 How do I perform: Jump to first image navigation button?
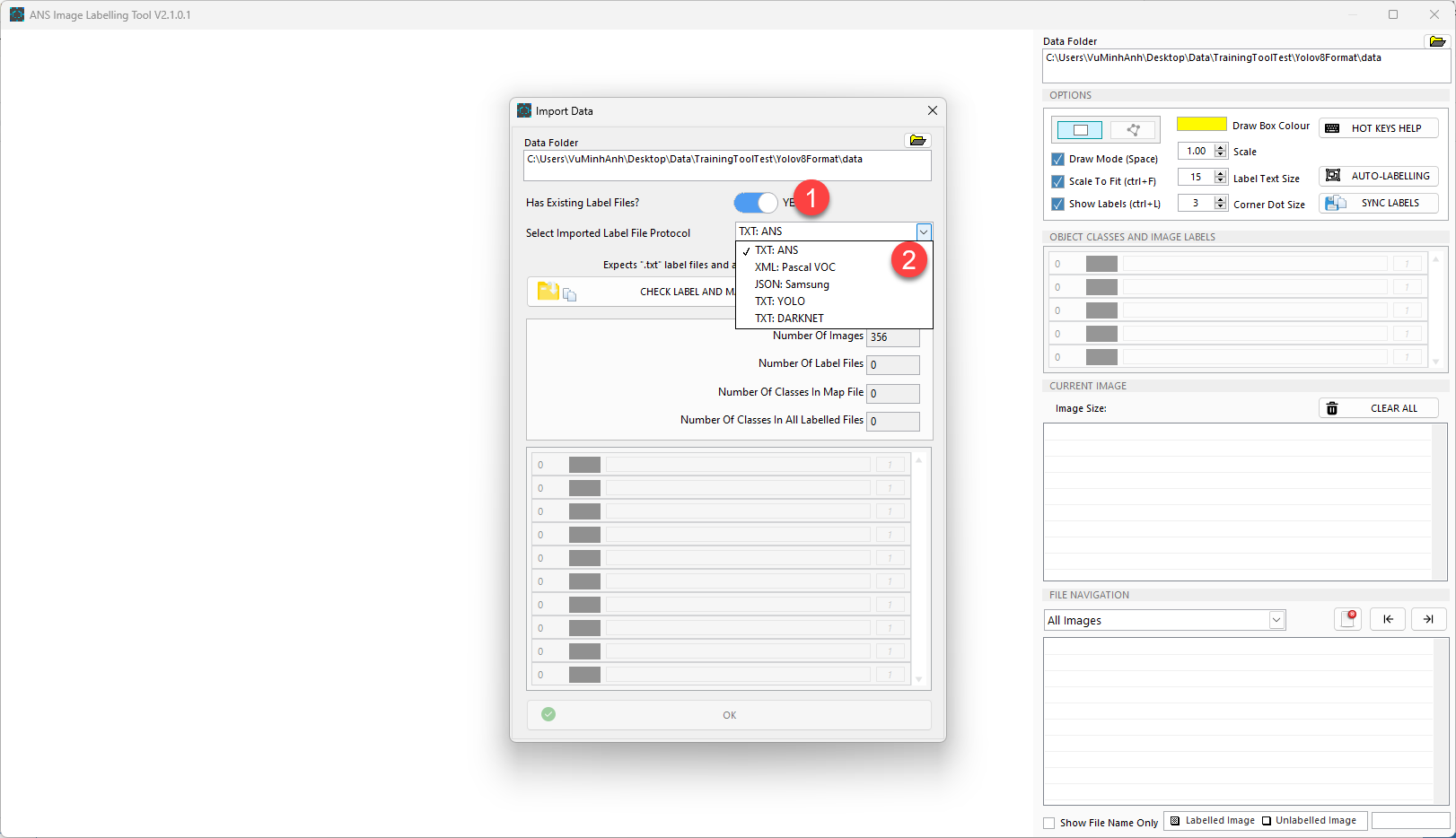click(1388, 619)
